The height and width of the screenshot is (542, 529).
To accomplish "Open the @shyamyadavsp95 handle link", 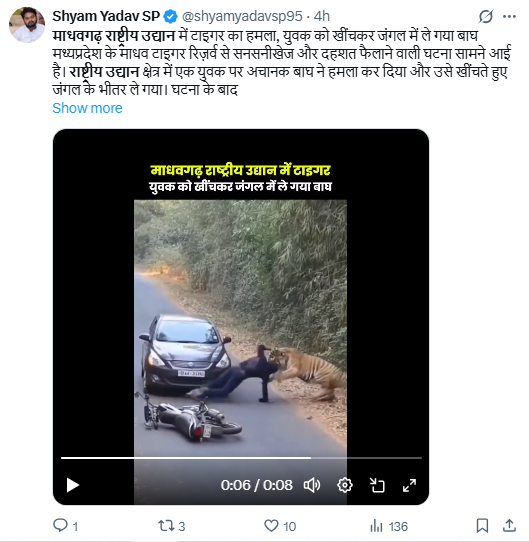I will pos(242,16).
